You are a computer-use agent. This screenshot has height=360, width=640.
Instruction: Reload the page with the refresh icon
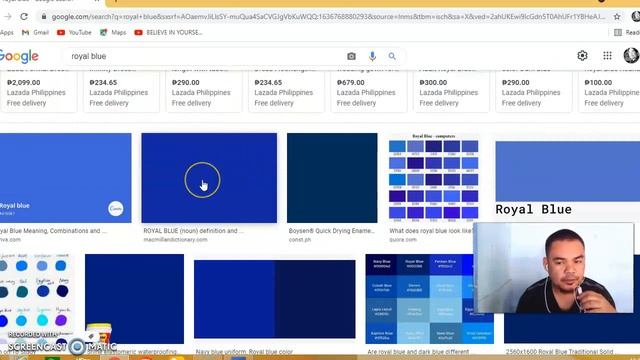pos(24,17)
